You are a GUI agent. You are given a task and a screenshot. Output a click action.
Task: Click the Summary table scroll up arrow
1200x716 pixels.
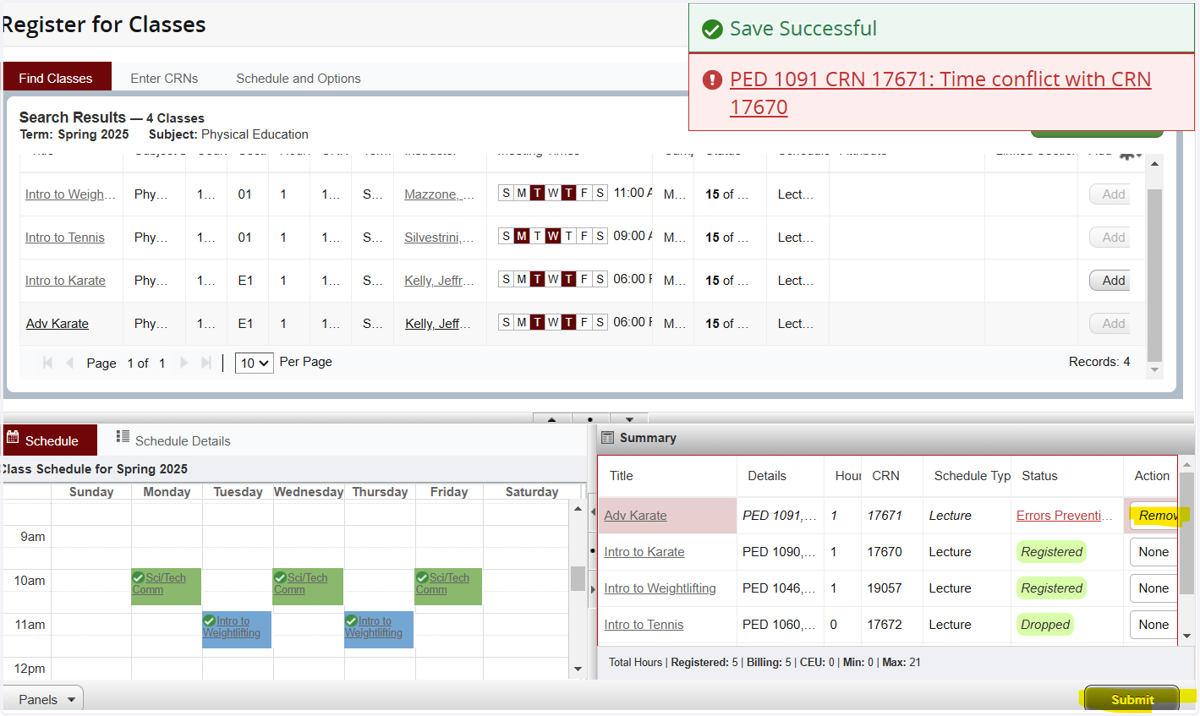pyautogui.click(x=1187, y=465)
